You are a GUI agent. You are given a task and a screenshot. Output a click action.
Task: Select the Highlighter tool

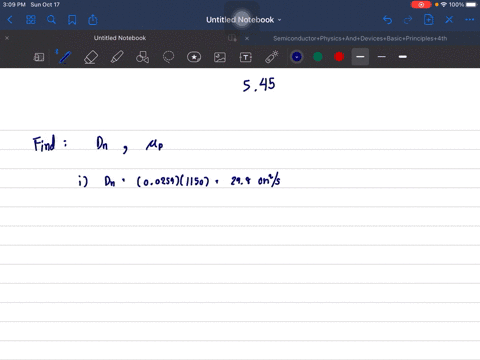pyautogui.click(x=117, y=57)
